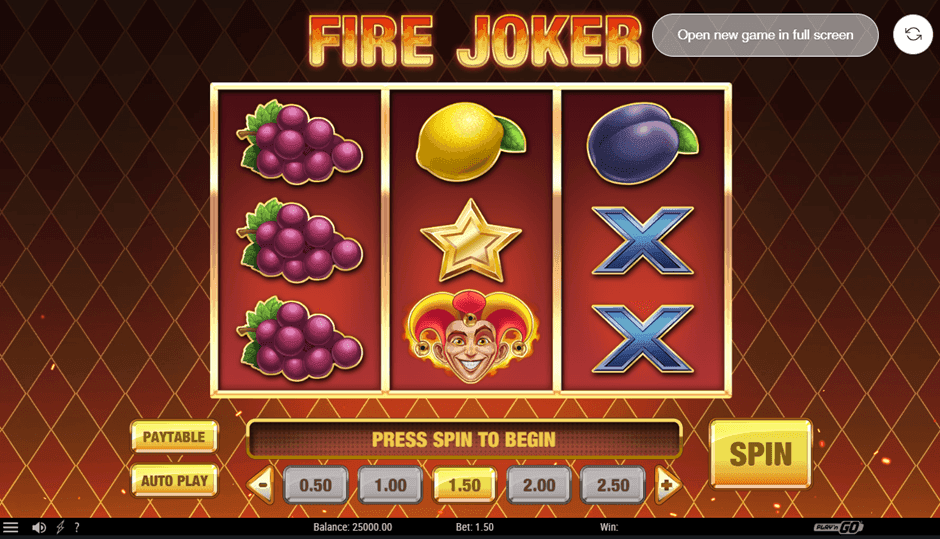Choose the 1.50 bet amount
The height and width of the screenshot is (539, 940).
465,484
